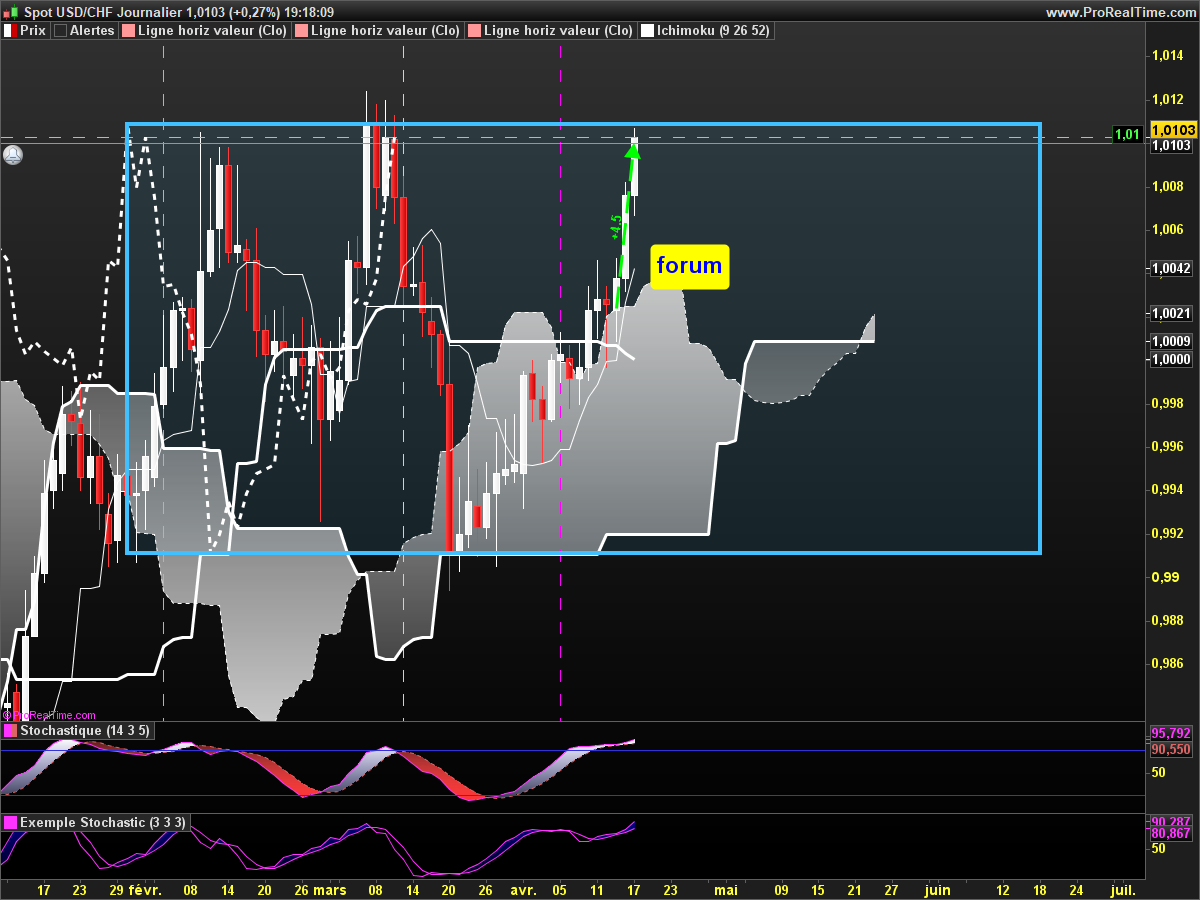Viewport: 1200px width, 900px height.
Task: Open Stochastique (14 3 5) indicator settings
Action: 78,731
